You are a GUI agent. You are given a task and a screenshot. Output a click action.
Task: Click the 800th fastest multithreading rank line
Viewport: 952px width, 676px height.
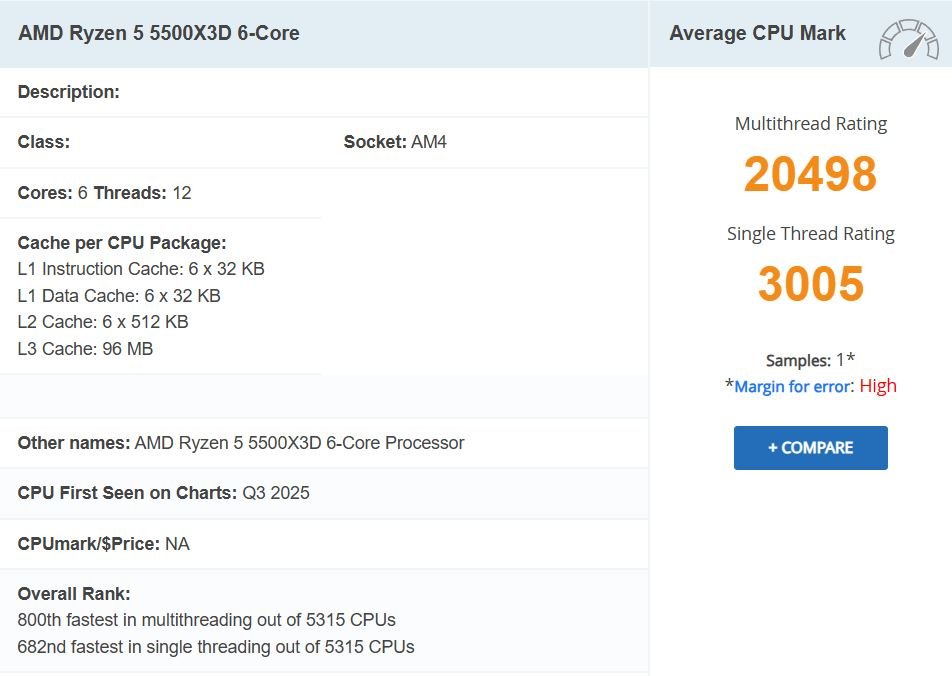click(206, 620)
